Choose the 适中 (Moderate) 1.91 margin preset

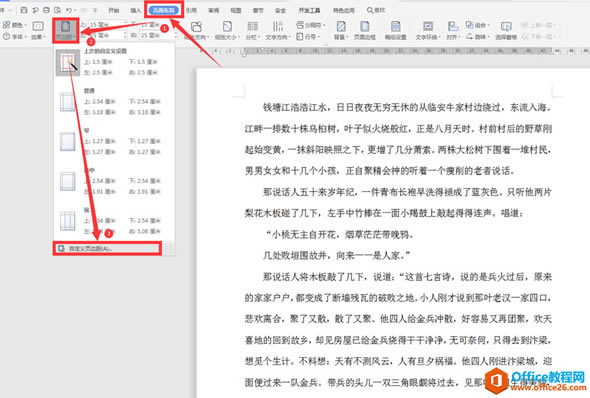point(114,181)
